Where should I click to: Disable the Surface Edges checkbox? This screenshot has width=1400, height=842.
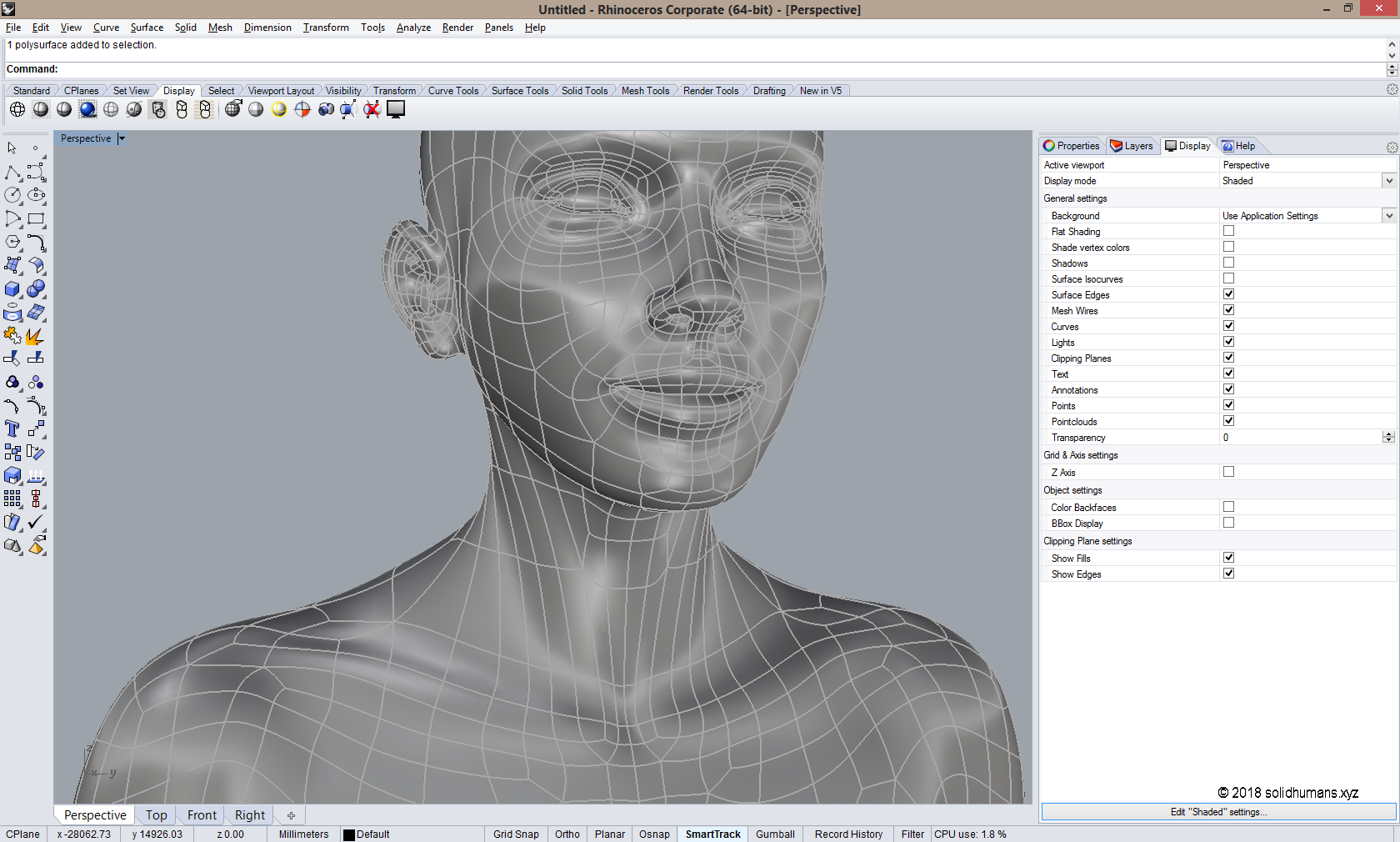point(1228,293)
